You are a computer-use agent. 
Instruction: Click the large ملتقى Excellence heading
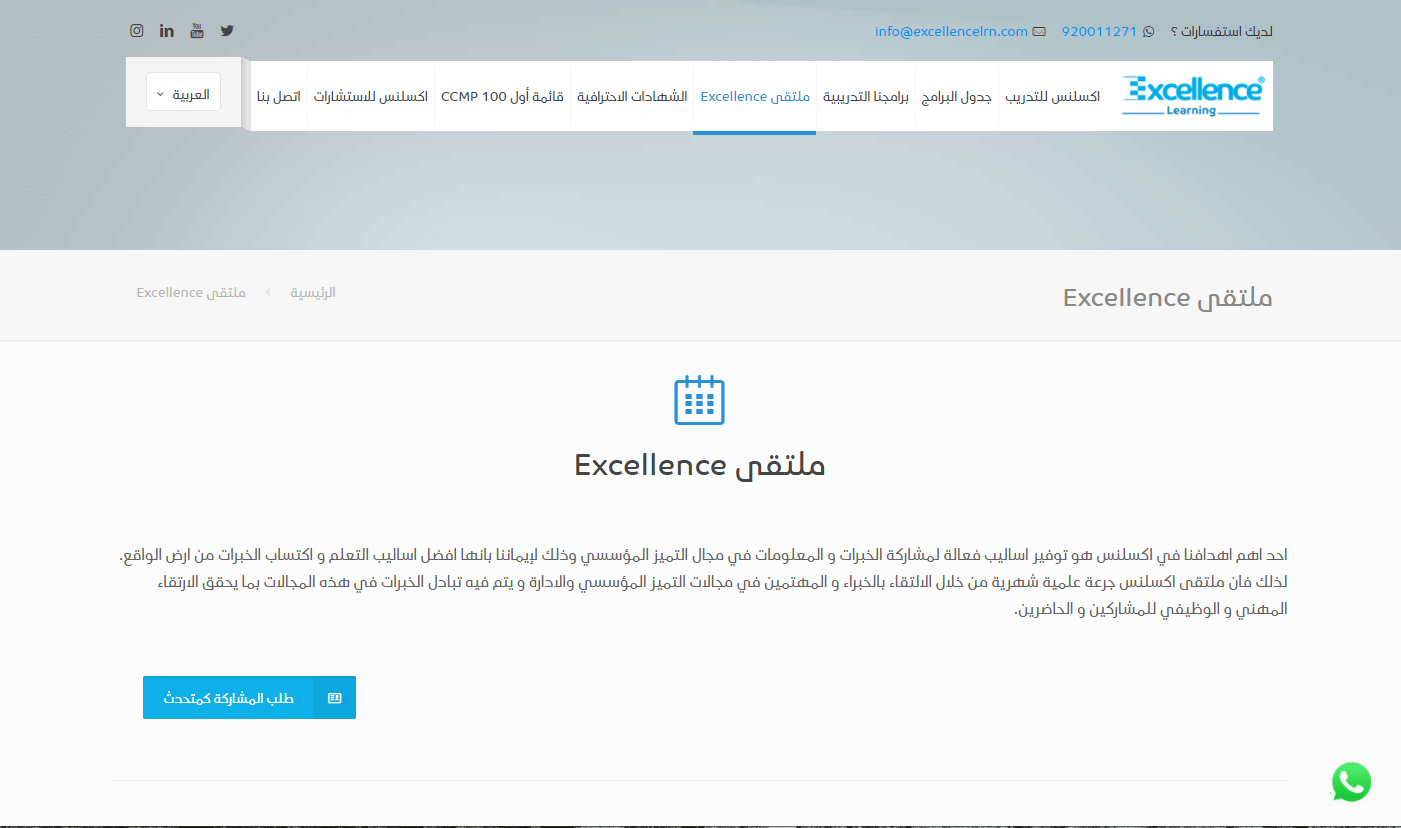coord(700,465)
